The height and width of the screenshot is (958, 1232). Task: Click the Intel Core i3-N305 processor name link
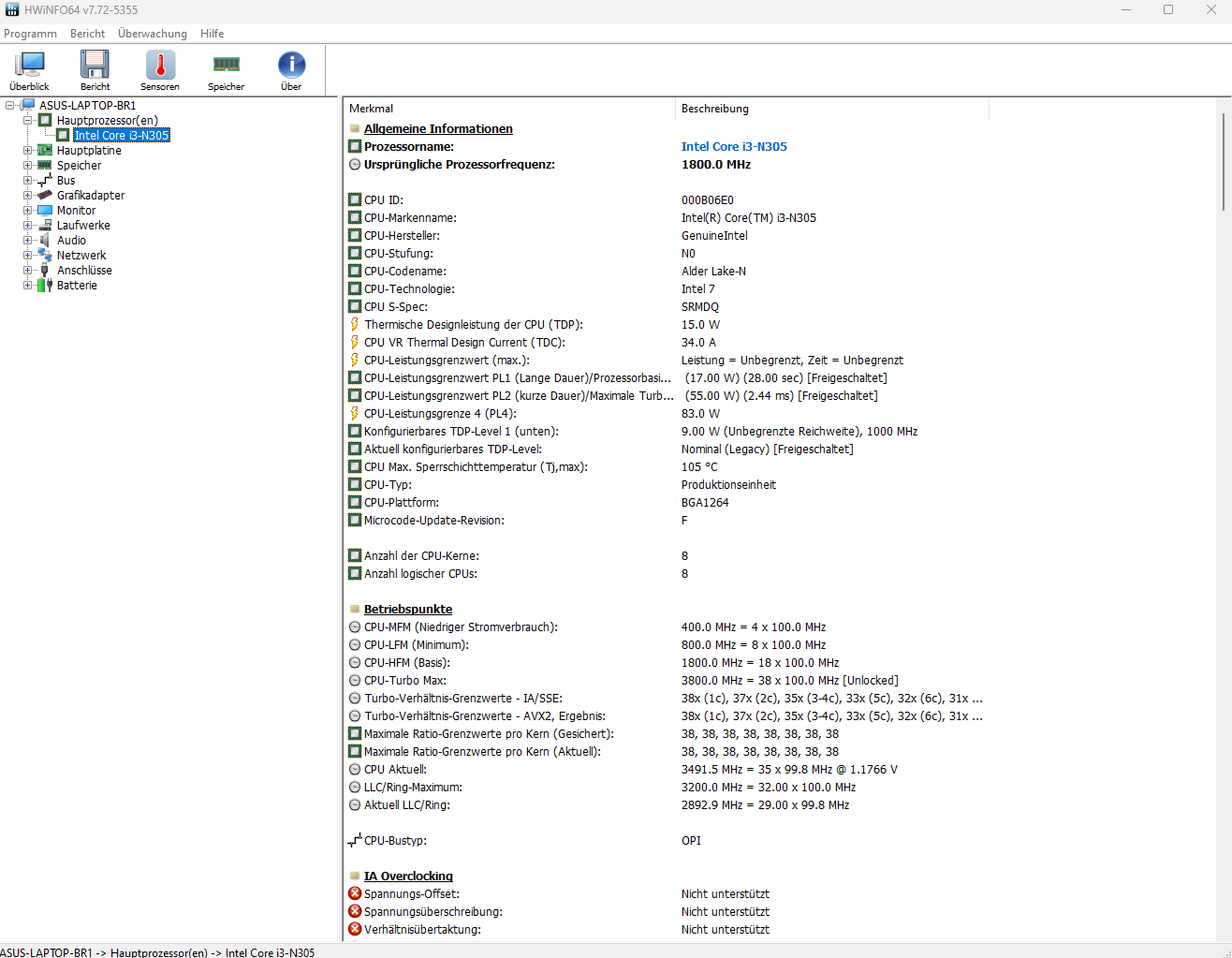734,147
